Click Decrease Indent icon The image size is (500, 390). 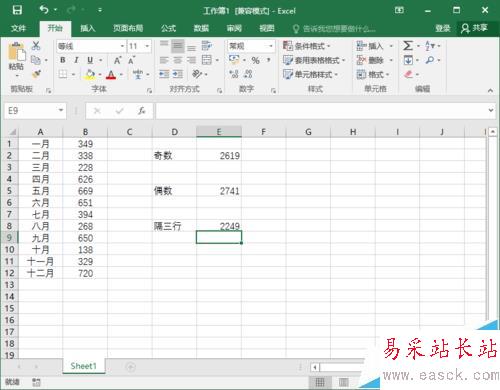[164, 74]
